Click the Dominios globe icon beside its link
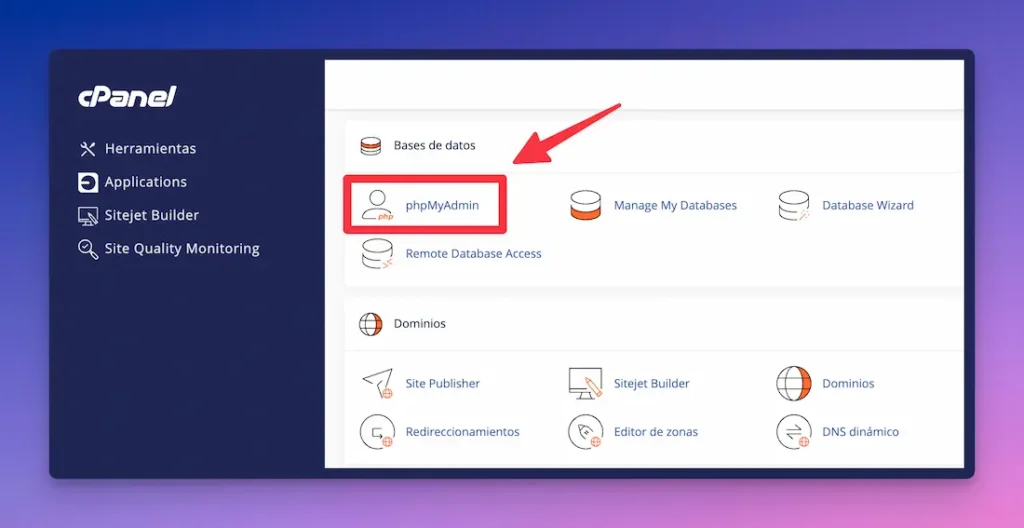 coord(794,384)
